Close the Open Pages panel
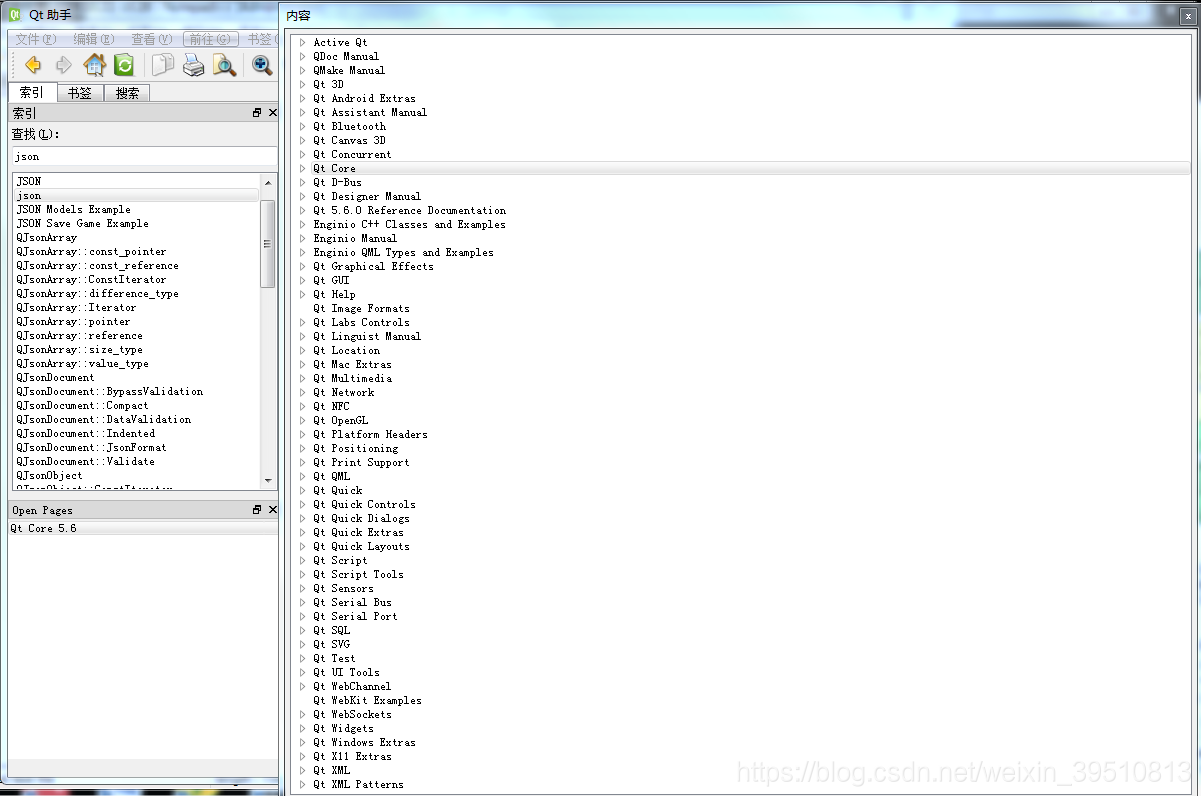Screen dimensions: 1201x796 click(x=272, y=510)
